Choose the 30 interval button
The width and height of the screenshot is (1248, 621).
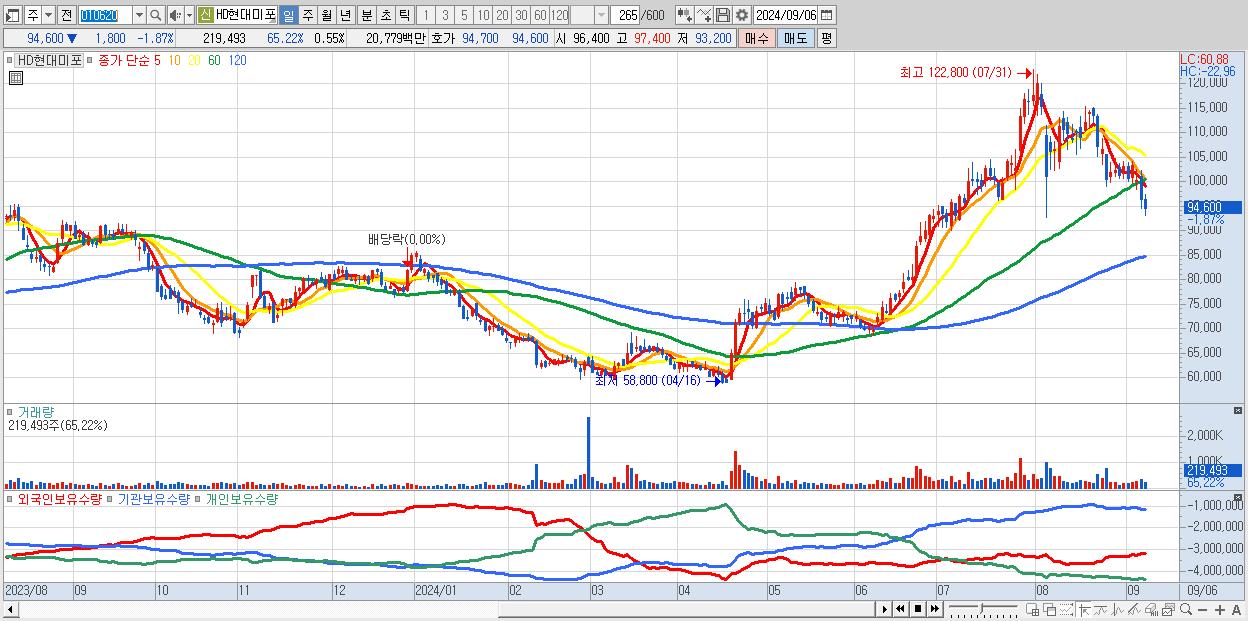[521, 15]
